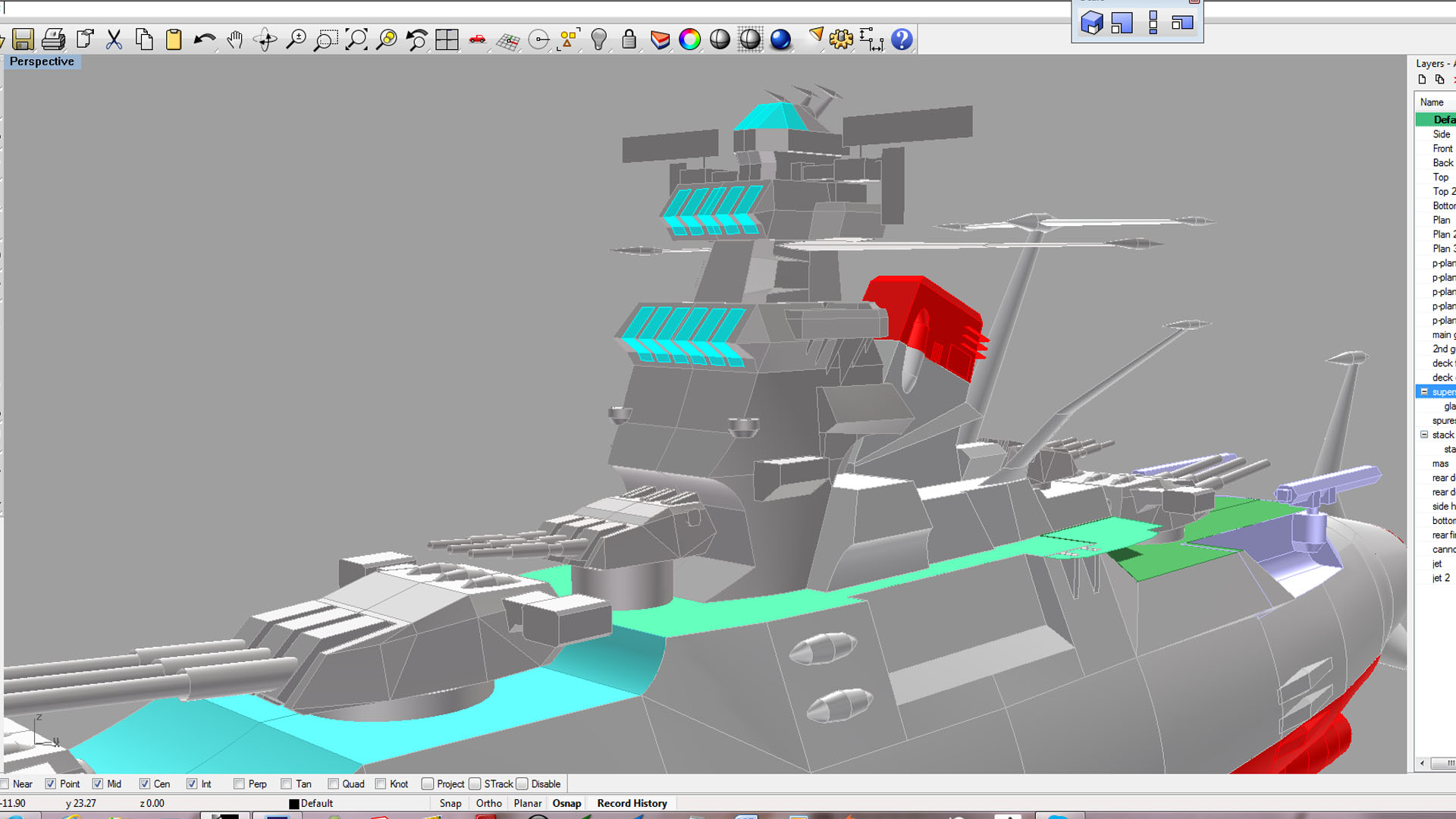1456x819 pixels.
Task: Enable the Perp osnap checkbox
Action: (239, 784)
